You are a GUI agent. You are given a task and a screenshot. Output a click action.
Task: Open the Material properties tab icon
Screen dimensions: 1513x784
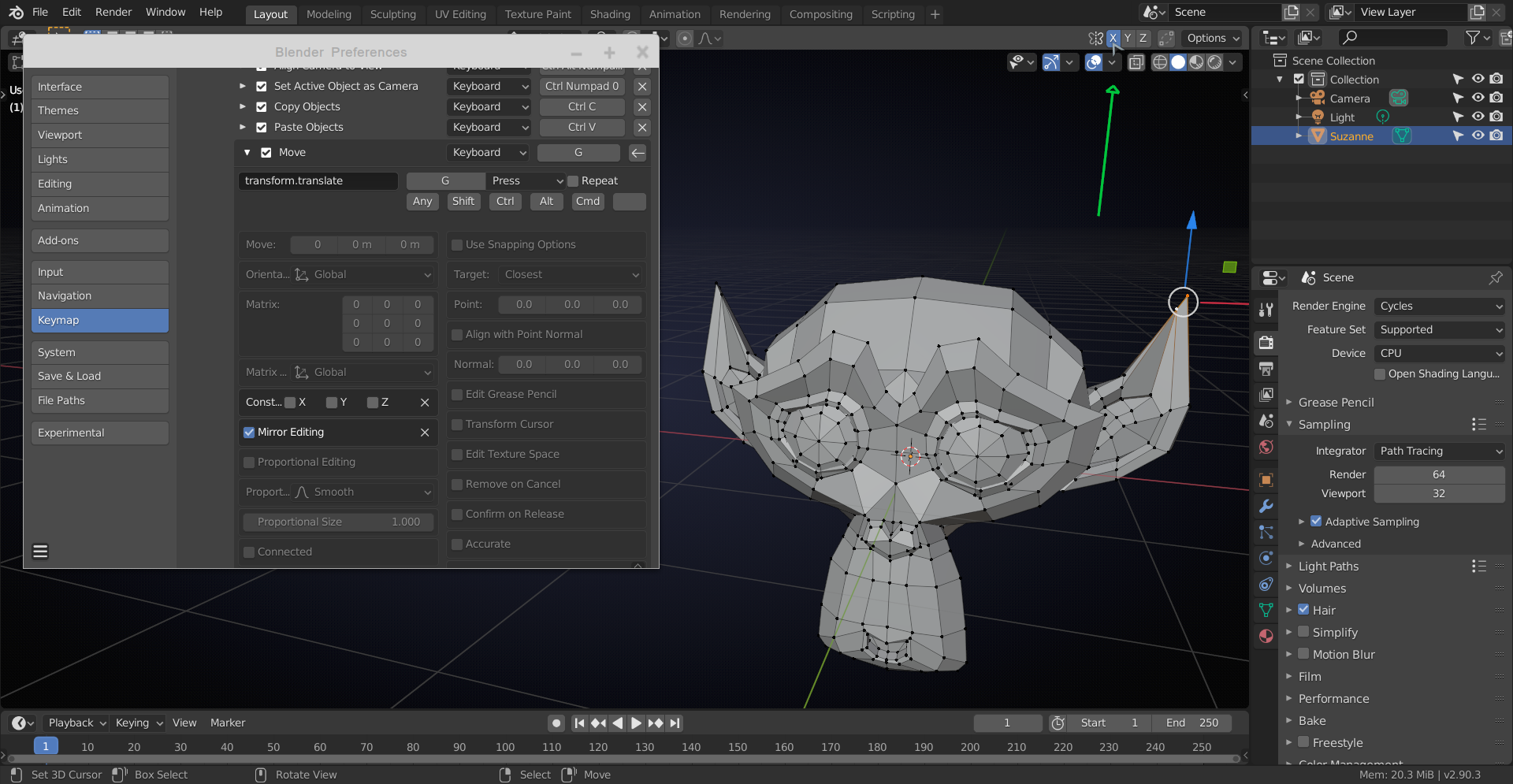click(x=1266, y=636)
